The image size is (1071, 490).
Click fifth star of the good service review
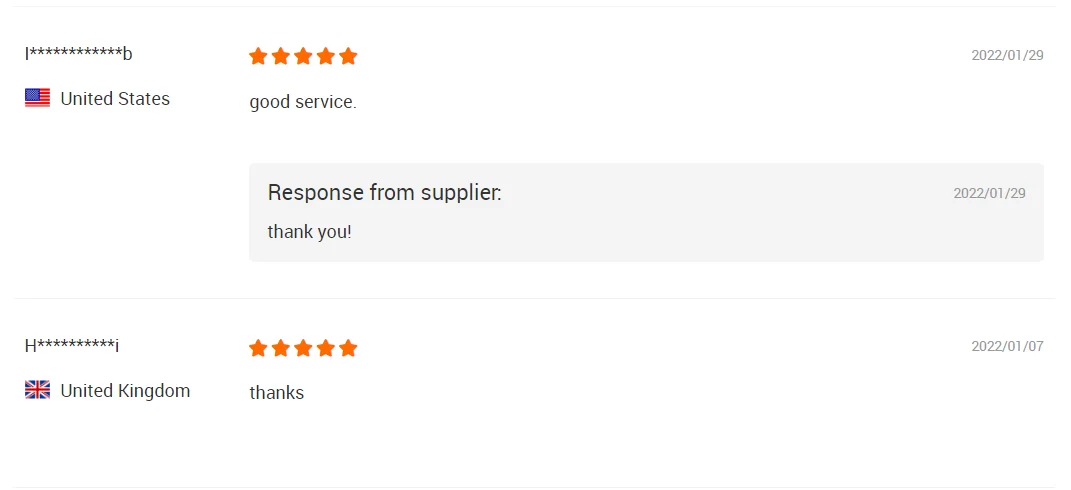[x=348, y=56]
